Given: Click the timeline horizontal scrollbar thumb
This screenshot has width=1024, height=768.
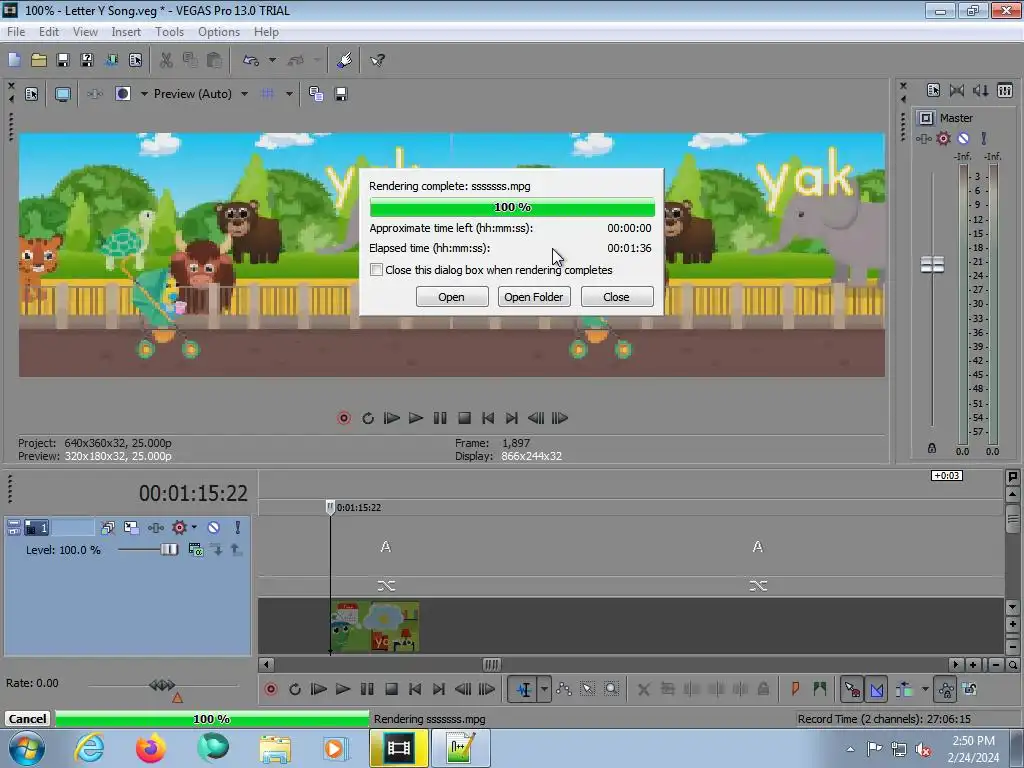Looking at the screenshot, I should [492, 665].
